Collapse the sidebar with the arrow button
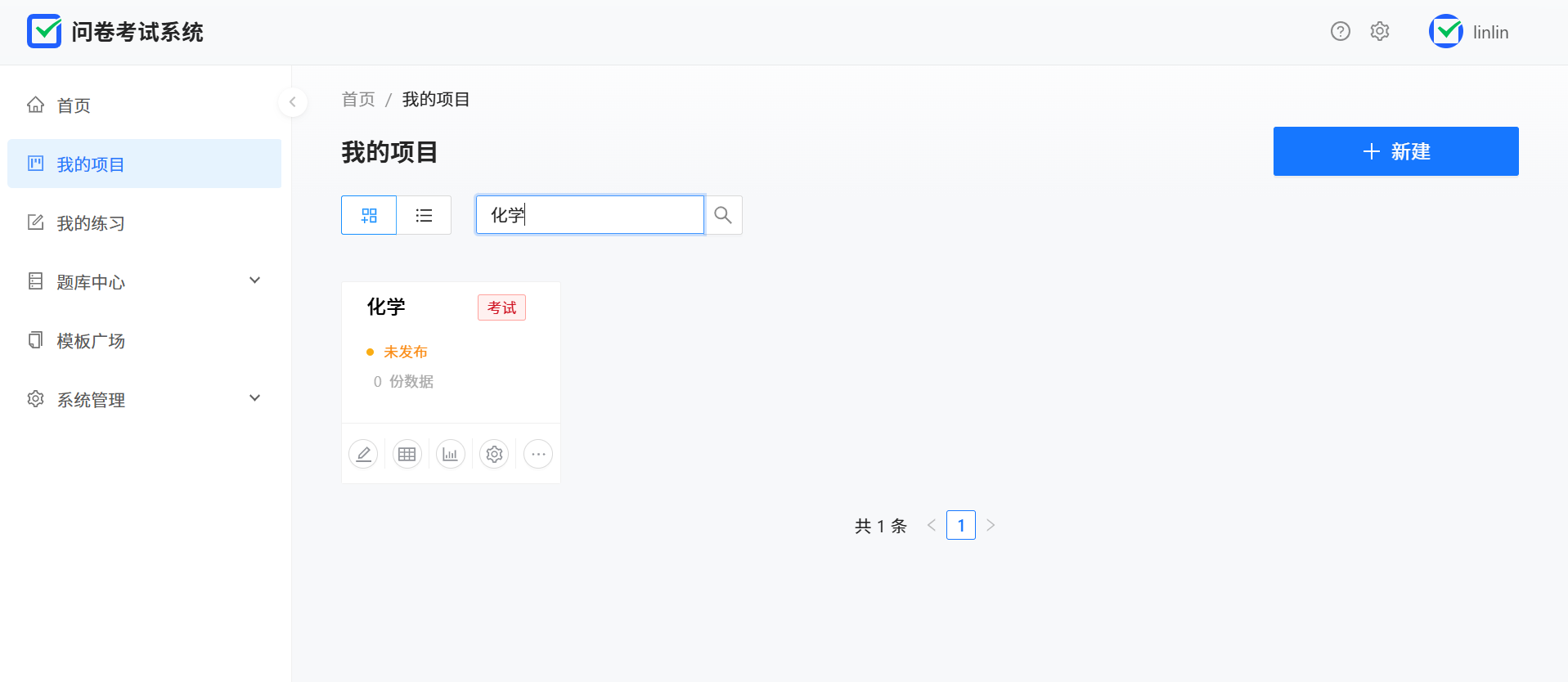Image resolution: width=1568 pixels, height=682 pixels. 292,102
